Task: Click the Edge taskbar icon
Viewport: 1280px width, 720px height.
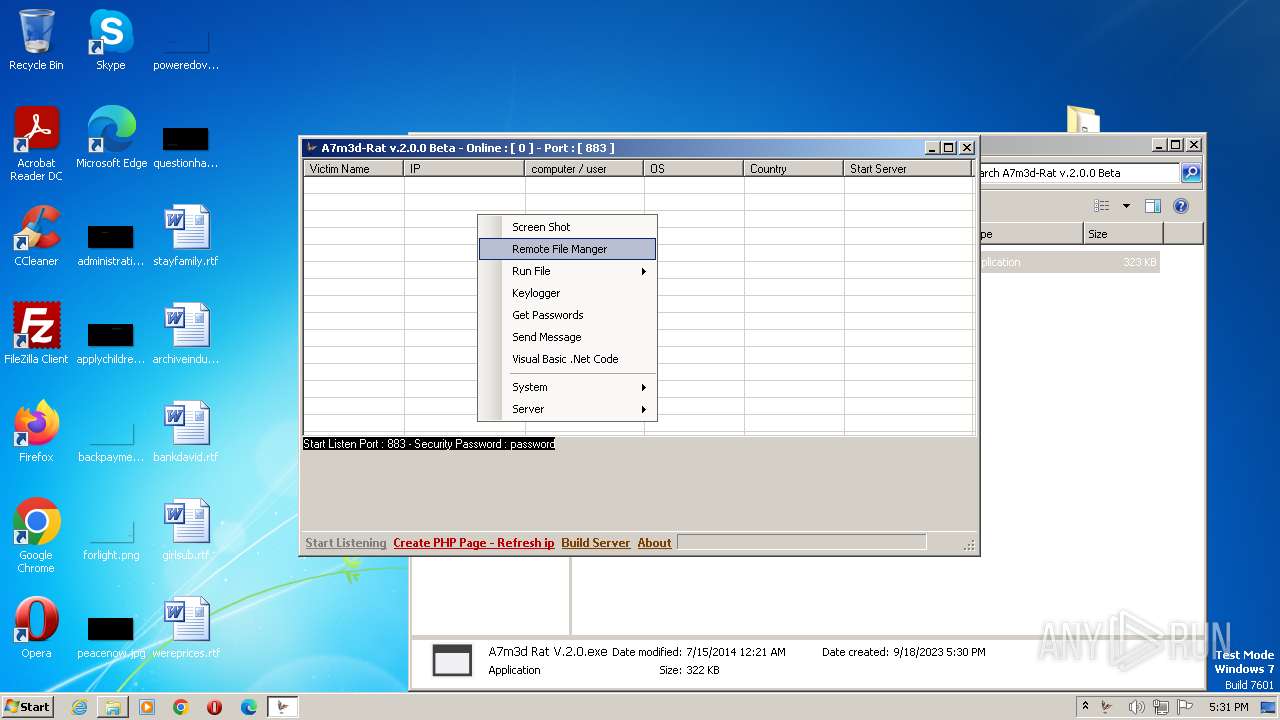Action: [249, 707]
